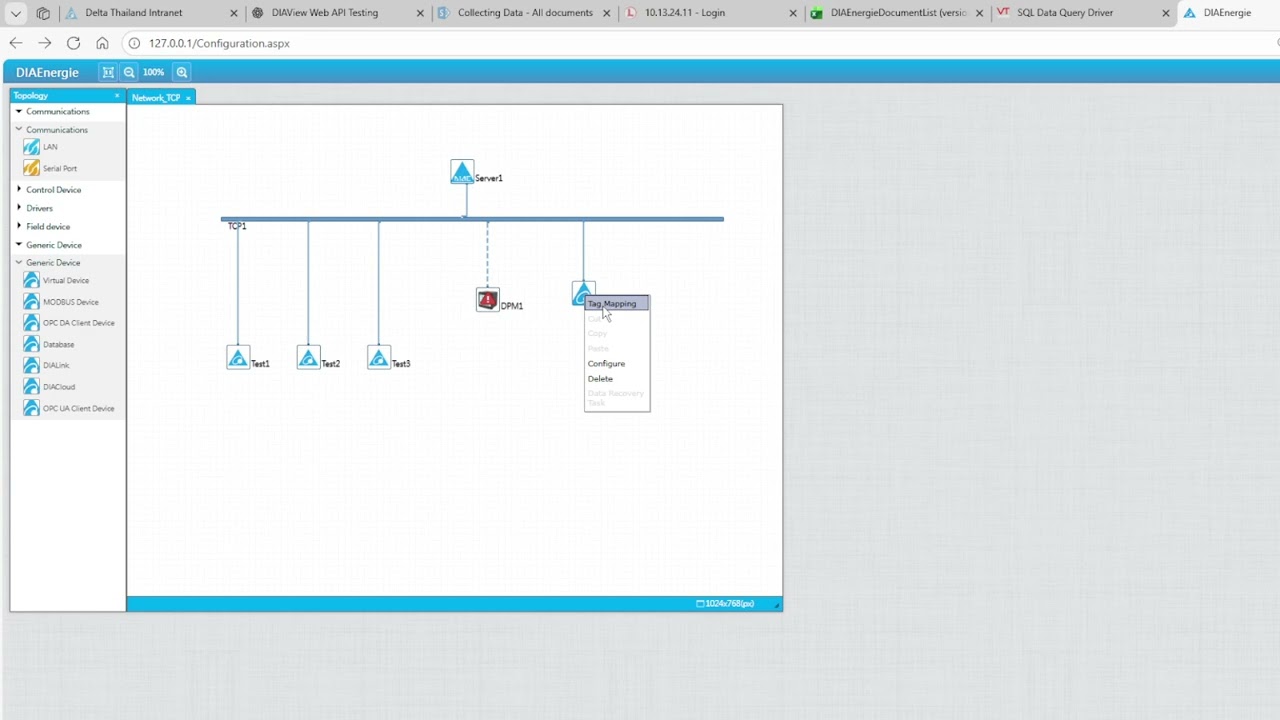Click the Test3 device node icon
This screenshot has width=1280, height=720.
click(x=378, y=358)
